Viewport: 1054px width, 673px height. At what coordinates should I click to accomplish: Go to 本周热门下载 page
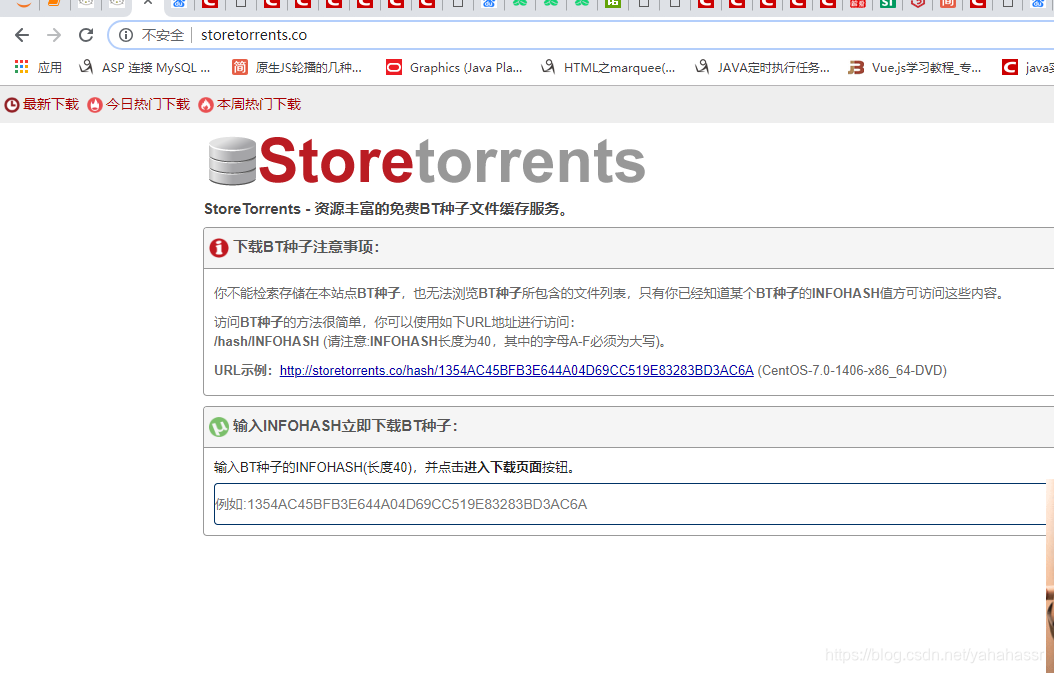[249, 104]
